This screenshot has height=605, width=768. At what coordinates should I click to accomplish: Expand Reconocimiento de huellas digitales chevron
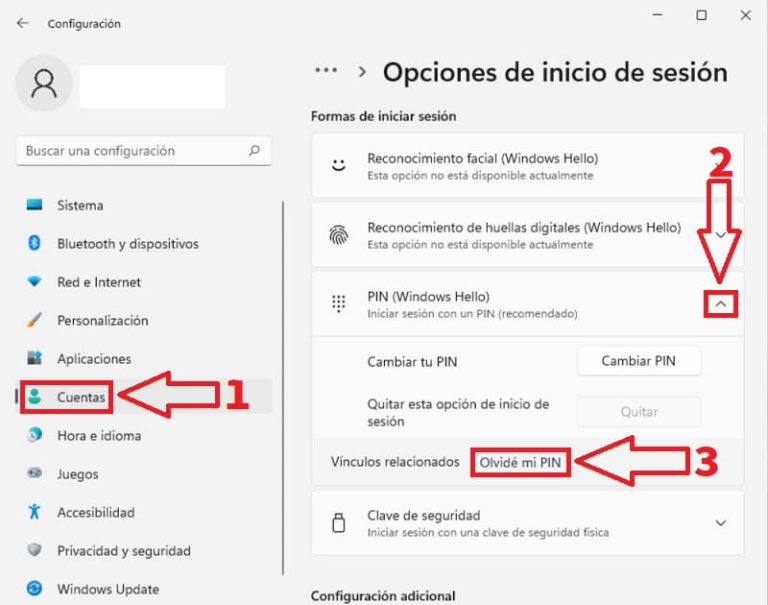pyautogui.click(x=720, y=235)
